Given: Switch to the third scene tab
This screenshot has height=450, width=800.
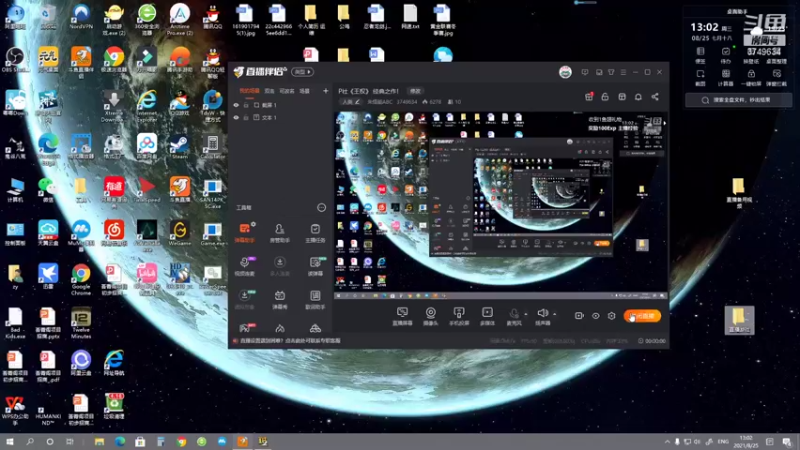Looking at the screenshot, I should click(287, 91).
